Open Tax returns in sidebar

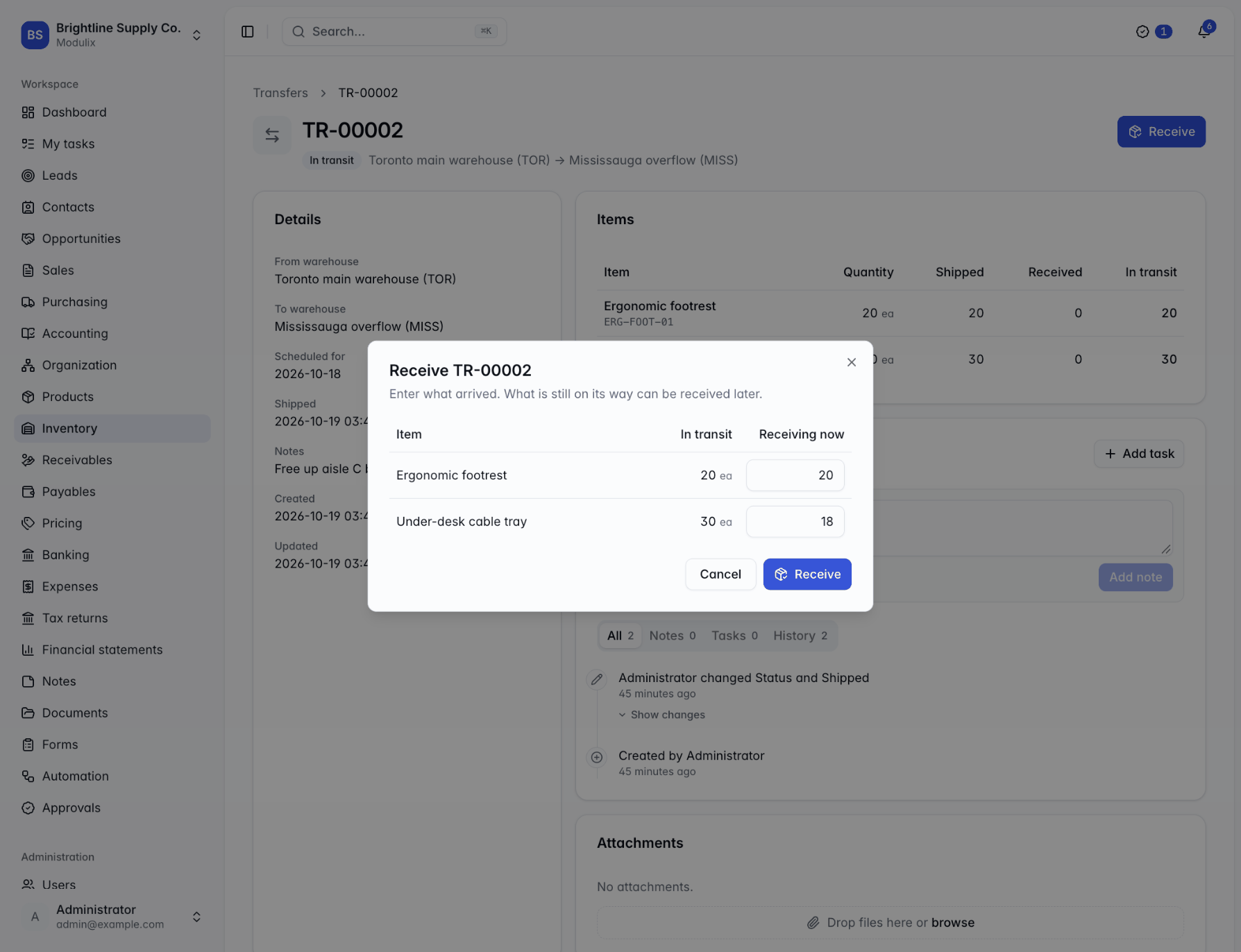tap(112, 618)
